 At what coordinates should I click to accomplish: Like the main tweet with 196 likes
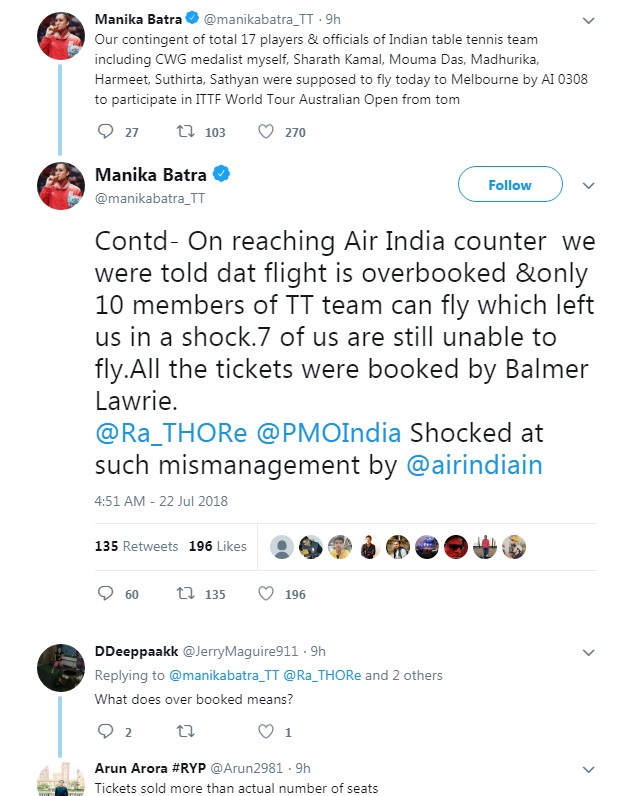[266, 593]
